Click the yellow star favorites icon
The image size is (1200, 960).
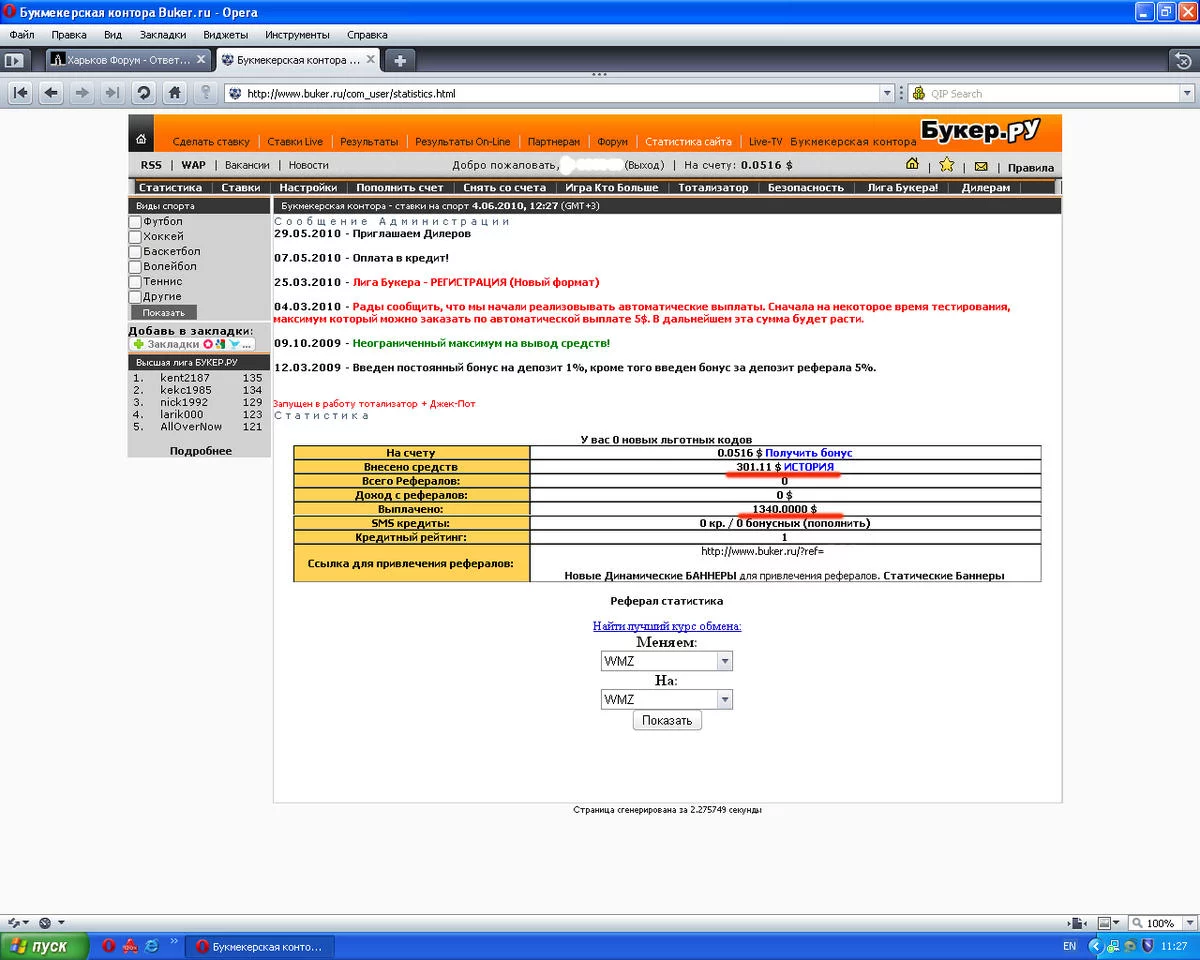point(946,165)
